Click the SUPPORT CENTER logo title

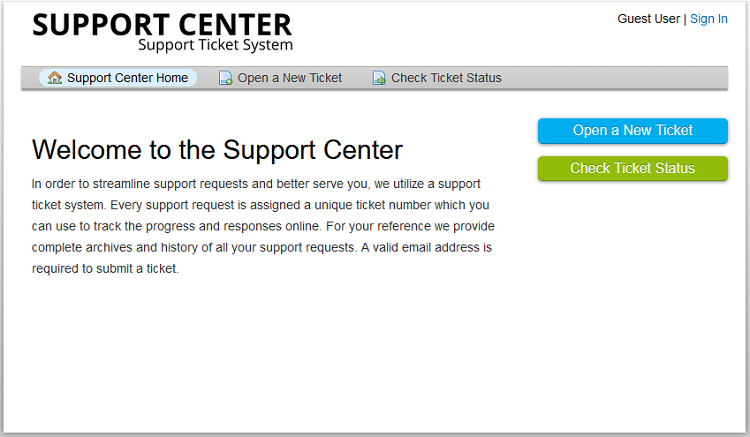click(x=162, y=25)
